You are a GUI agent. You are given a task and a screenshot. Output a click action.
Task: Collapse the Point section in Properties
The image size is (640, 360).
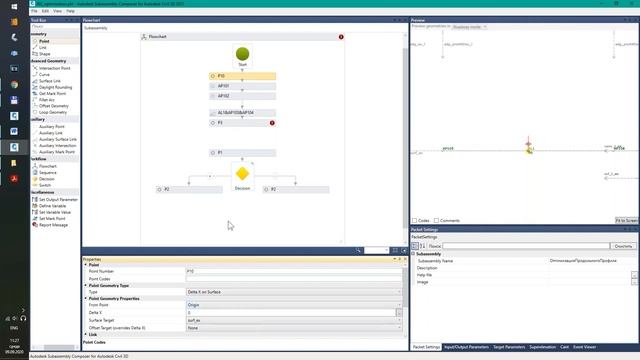pos(86,265)
